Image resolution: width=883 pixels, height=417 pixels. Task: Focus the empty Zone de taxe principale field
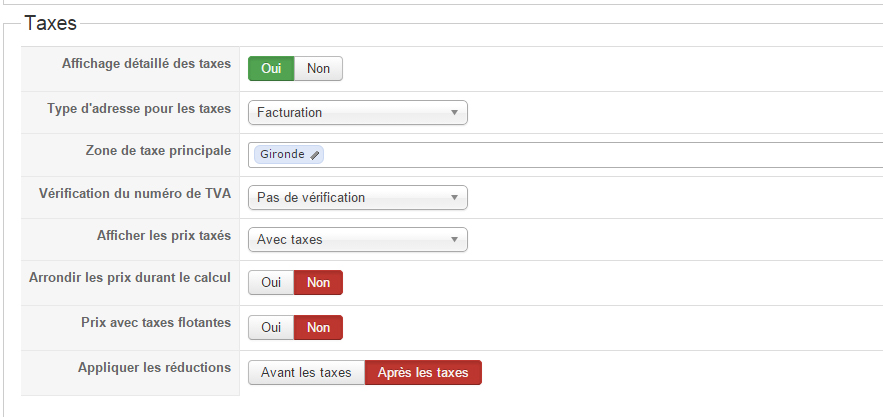click(x=603, y=155)
